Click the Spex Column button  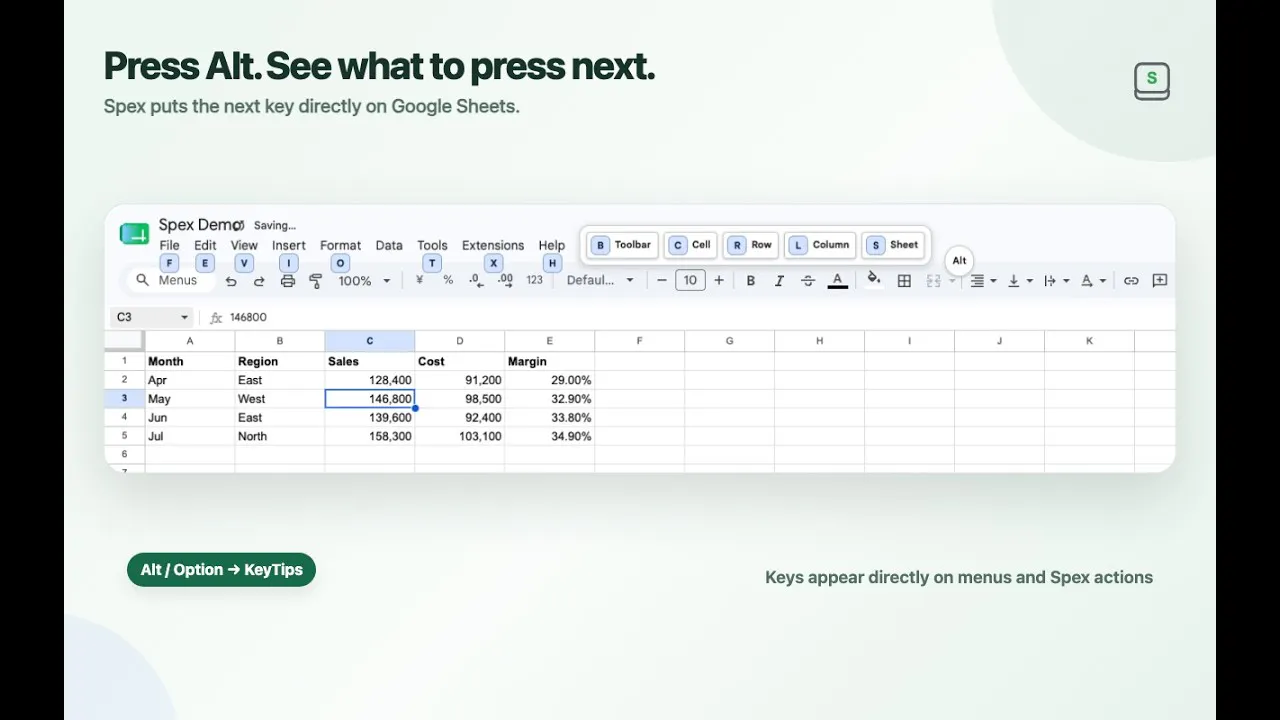pos(820,245)
